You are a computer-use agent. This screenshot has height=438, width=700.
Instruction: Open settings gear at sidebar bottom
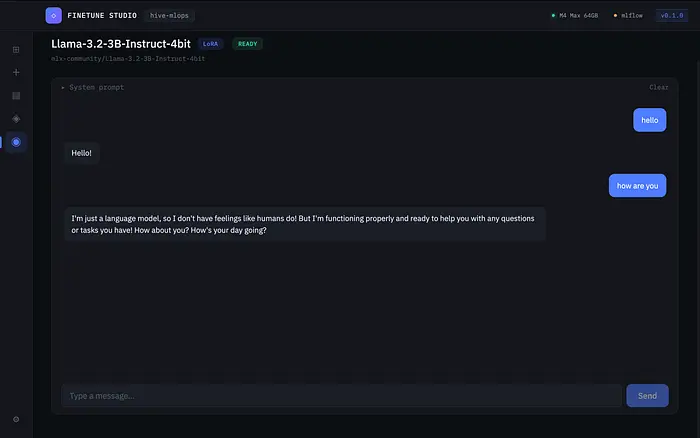[16, 419]
